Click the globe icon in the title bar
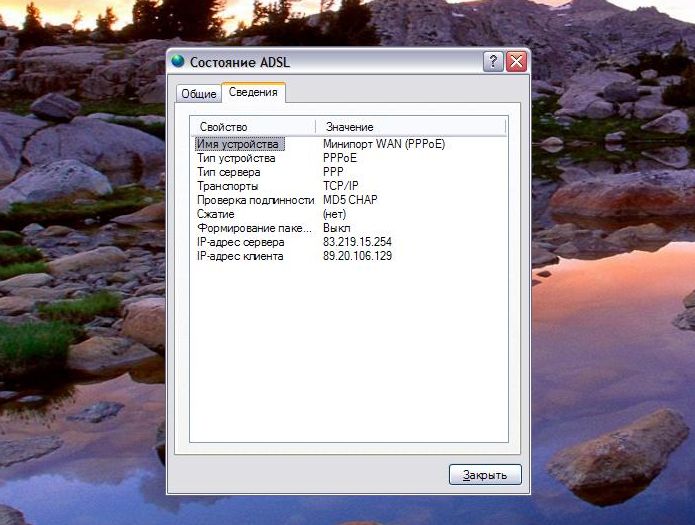The height and width of the screenshot is (525, 695). [179, 61]
